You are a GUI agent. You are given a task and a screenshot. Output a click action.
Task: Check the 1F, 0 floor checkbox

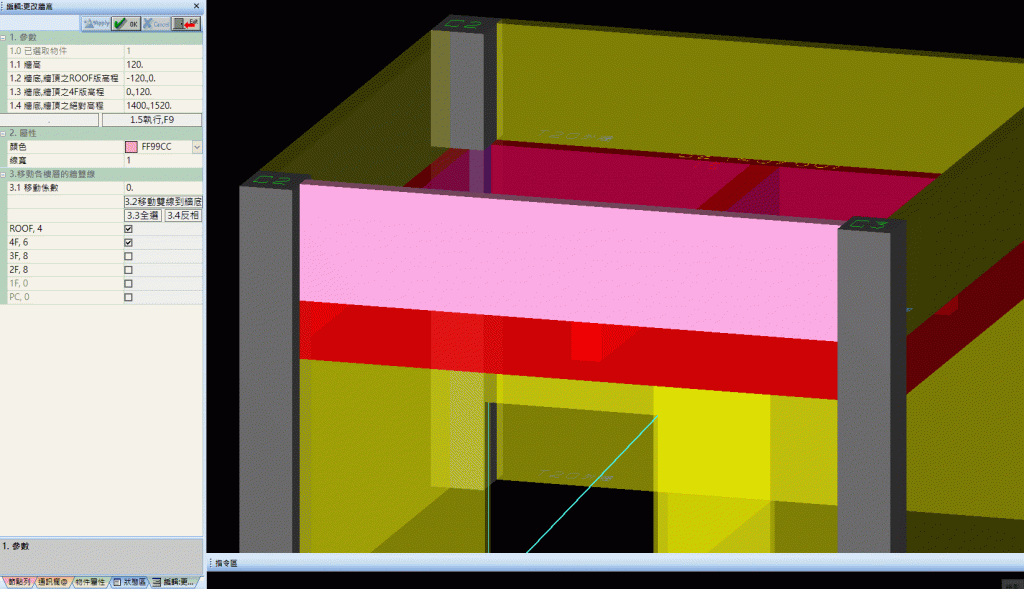[x=129, y=284]
